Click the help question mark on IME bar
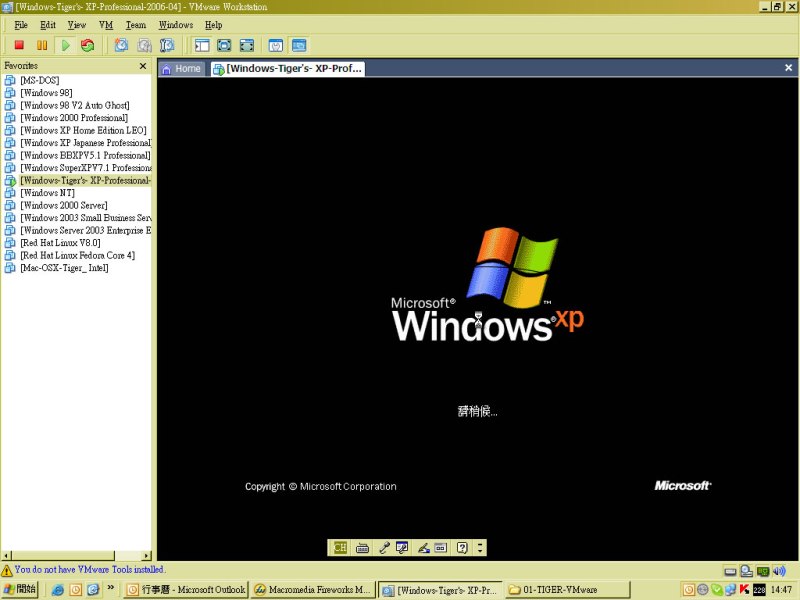Viewport: 800px width, 600px height. coord(462,548)
